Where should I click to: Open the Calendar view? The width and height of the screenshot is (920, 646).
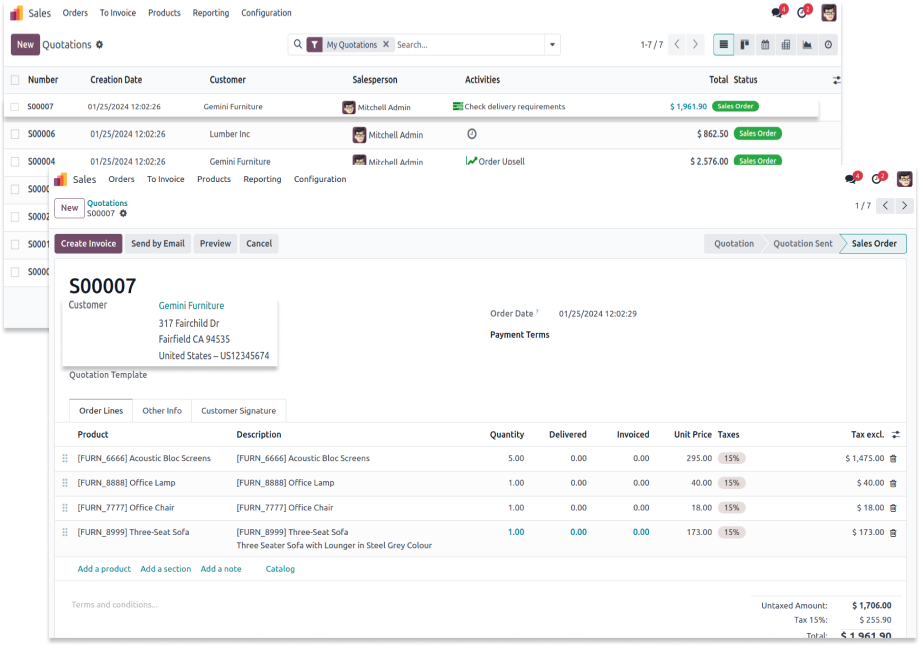pyautogui.click(x=765, y=45)
